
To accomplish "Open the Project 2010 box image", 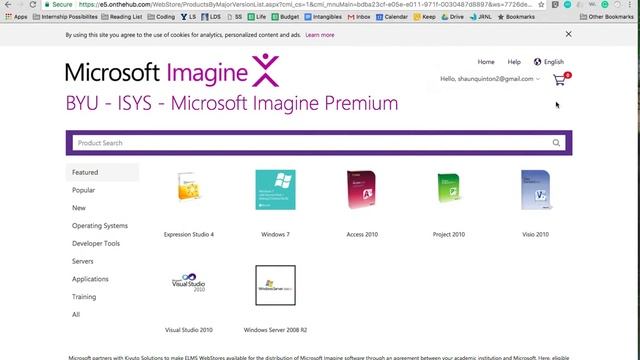I will [449, 188].
